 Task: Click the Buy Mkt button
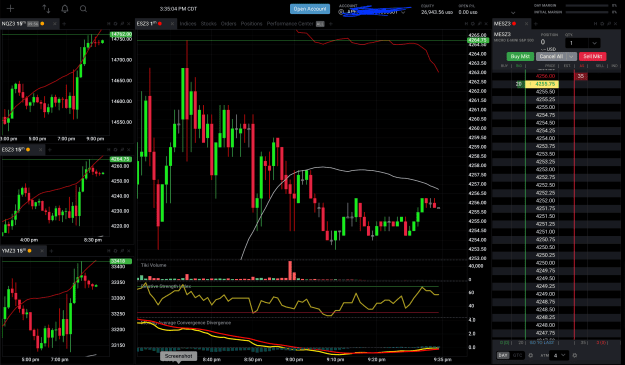[x=520, y=57]
